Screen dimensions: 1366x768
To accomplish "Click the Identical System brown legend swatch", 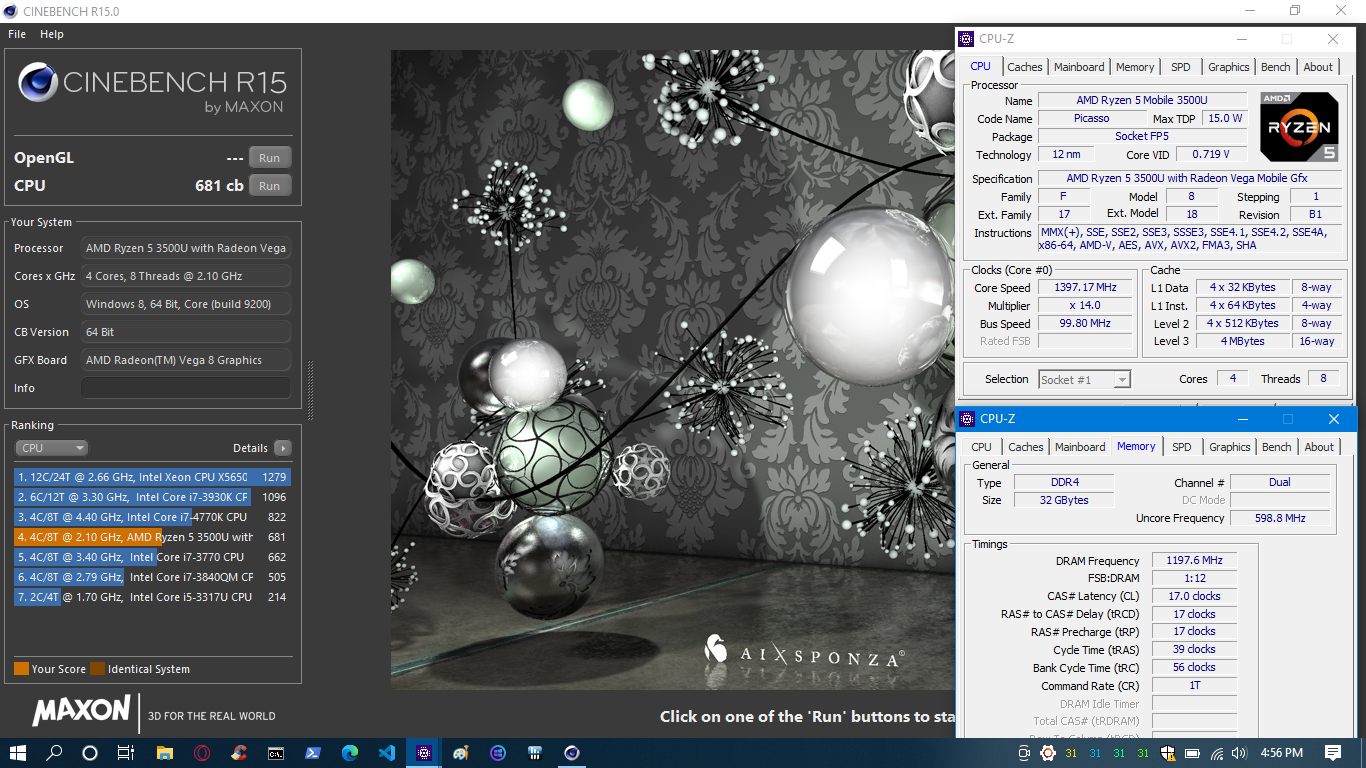I will [x=97, y=669].
